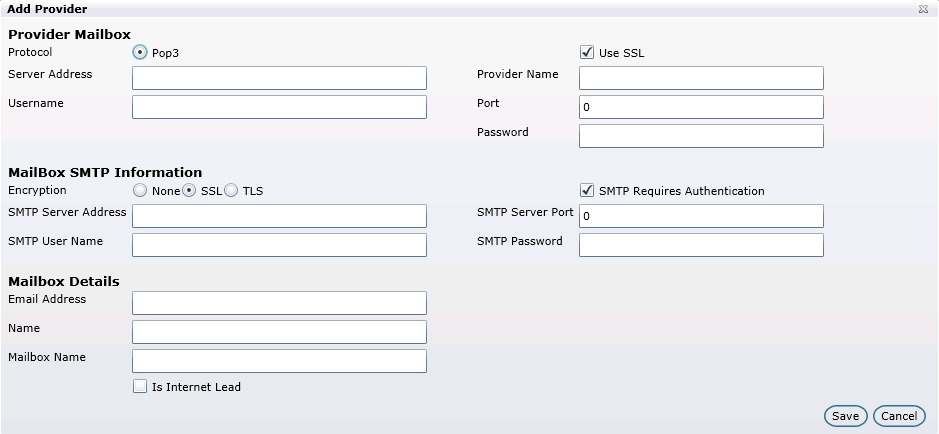The image size is (939, 434).
Task: Click the Cancel button
Action: pos(898,416)
